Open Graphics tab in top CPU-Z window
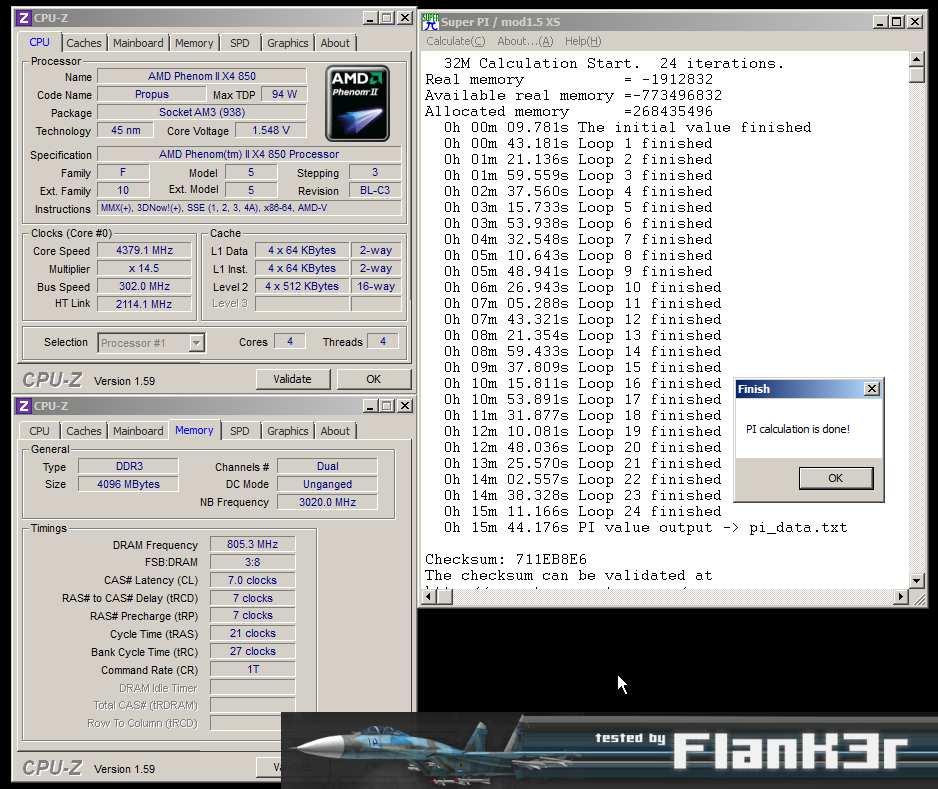938x789 pixels. 288,43
